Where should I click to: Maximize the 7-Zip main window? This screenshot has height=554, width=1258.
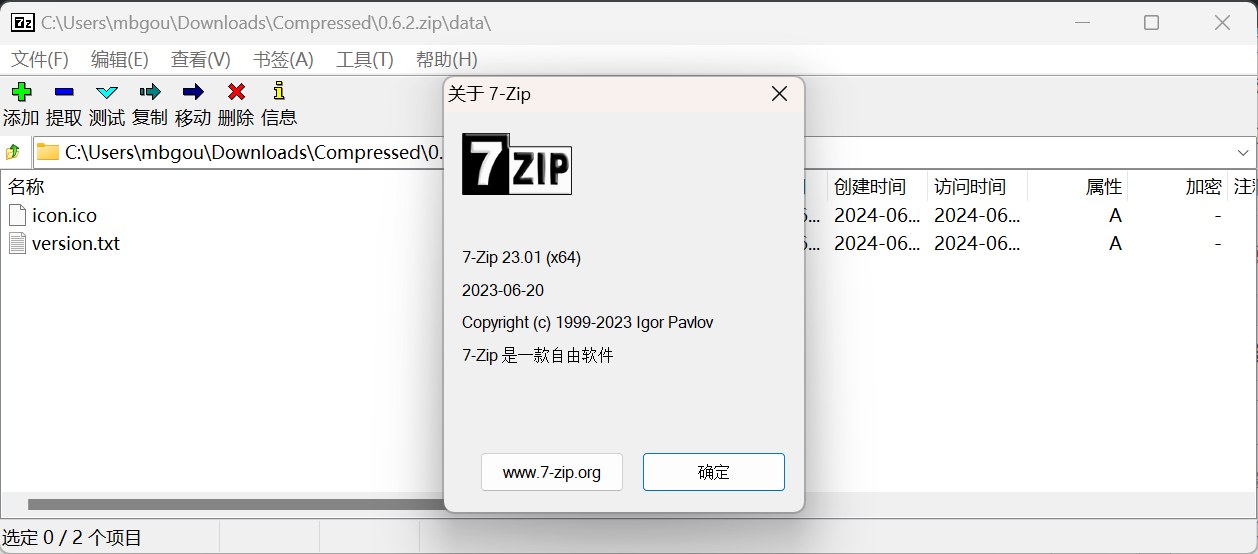coord(1151,22)
